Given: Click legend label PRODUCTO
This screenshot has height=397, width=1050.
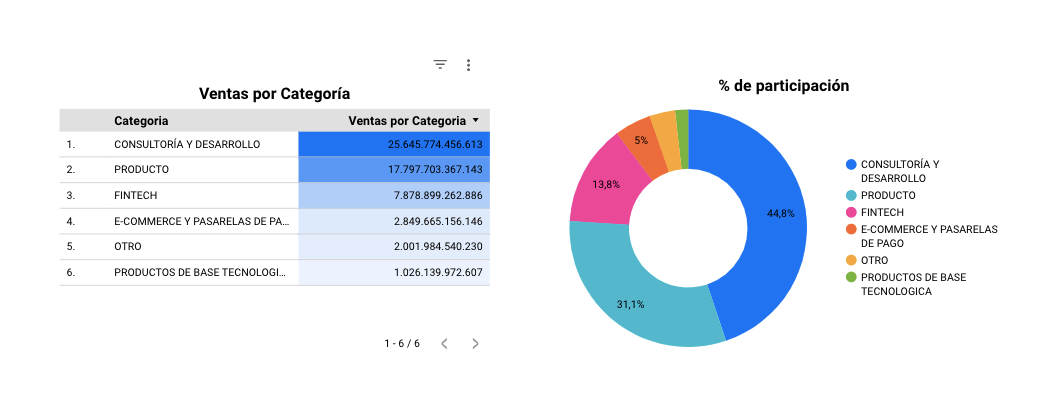Looking at the screenshot, I should tap(888, 195).
